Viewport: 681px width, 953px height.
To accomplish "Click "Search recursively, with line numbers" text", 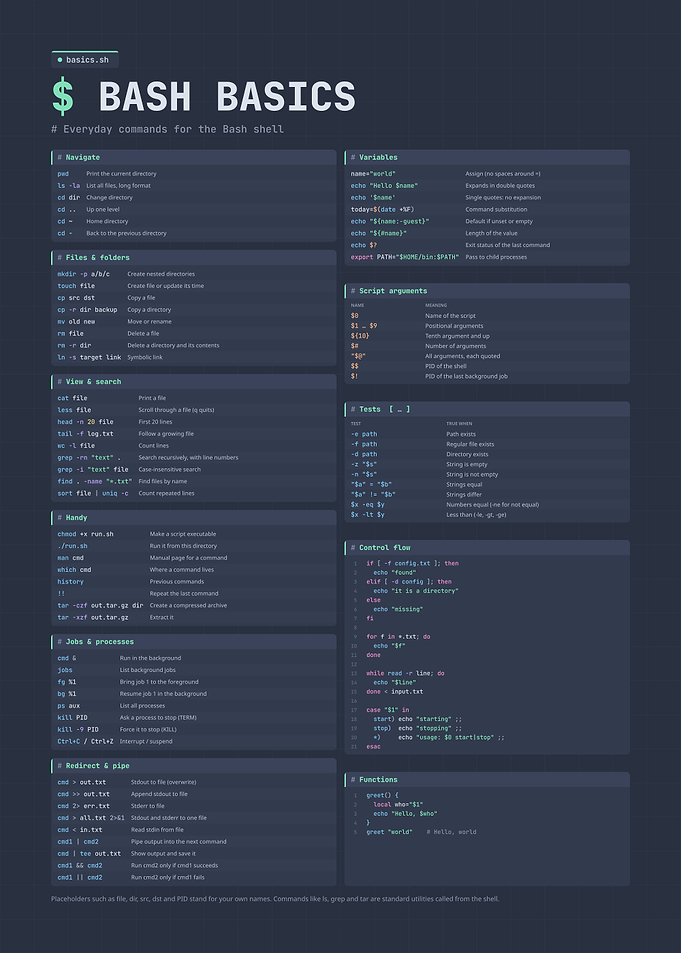I will coord(188,458).
